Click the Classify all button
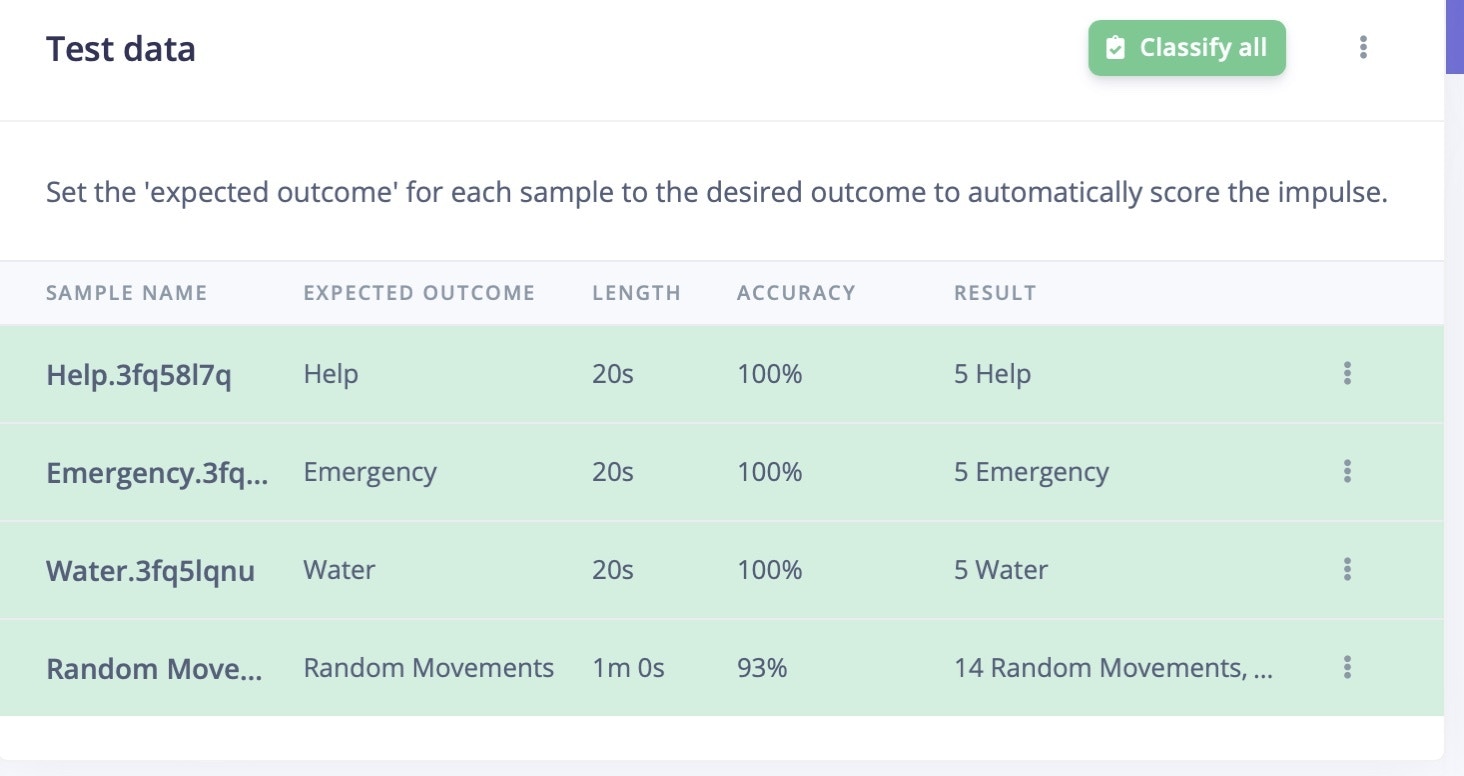Viewport: 1464px width, 776px height. coord(1186,48)
